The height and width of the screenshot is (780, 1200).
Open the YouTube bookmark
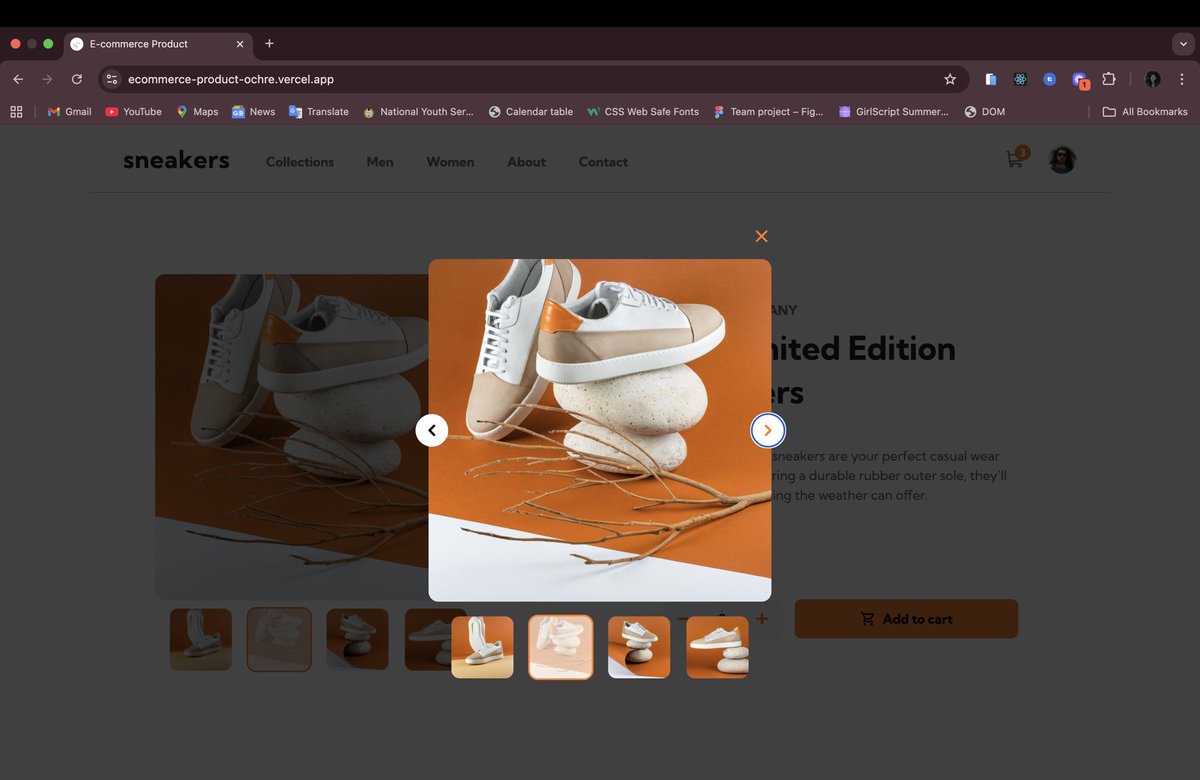(133, 112)
